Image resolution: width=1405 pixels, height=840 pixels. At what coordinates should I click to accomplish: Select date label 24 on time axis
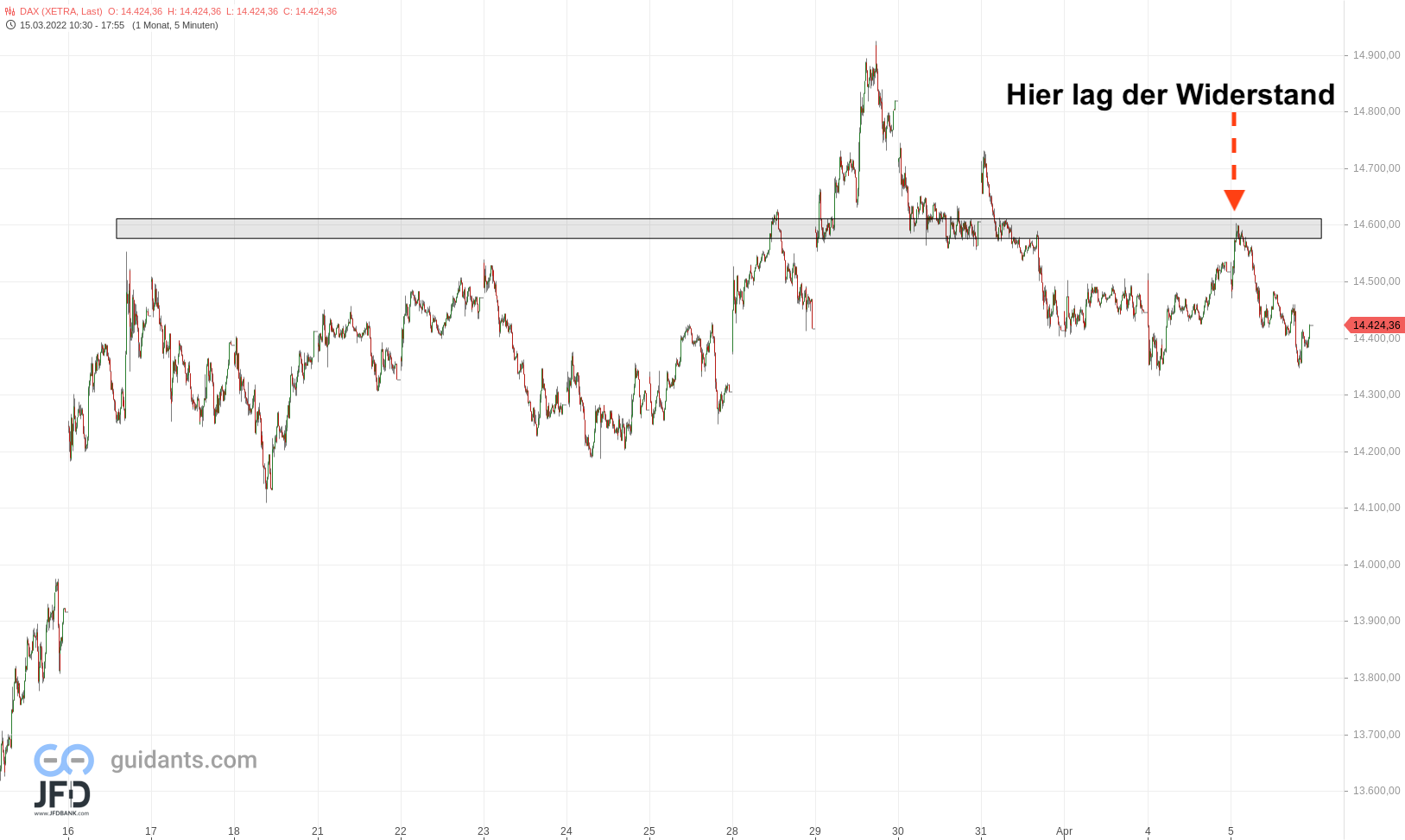pos(566,831)
